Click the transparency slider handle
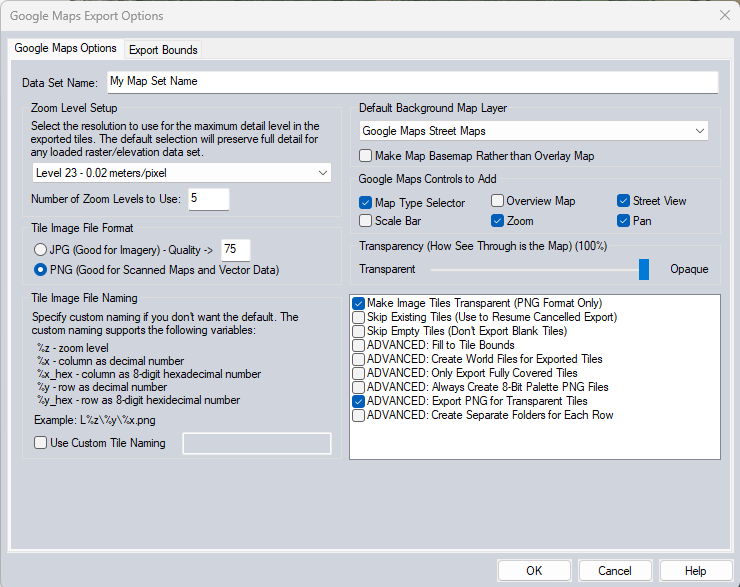 click(644, 269)
